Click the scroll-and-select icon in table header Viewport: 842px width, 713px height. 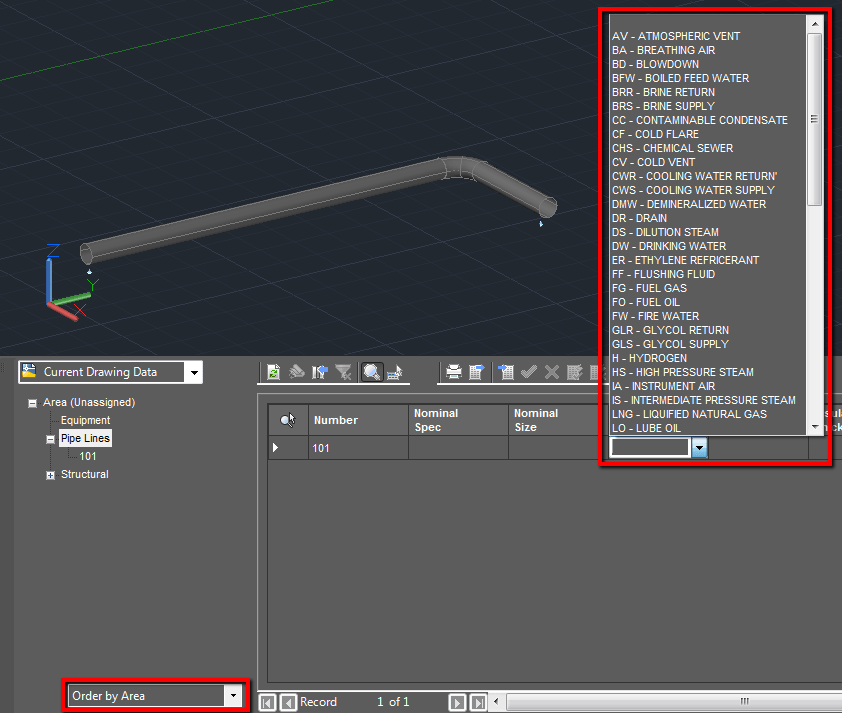pyautogui.click(x=288, y=420)
